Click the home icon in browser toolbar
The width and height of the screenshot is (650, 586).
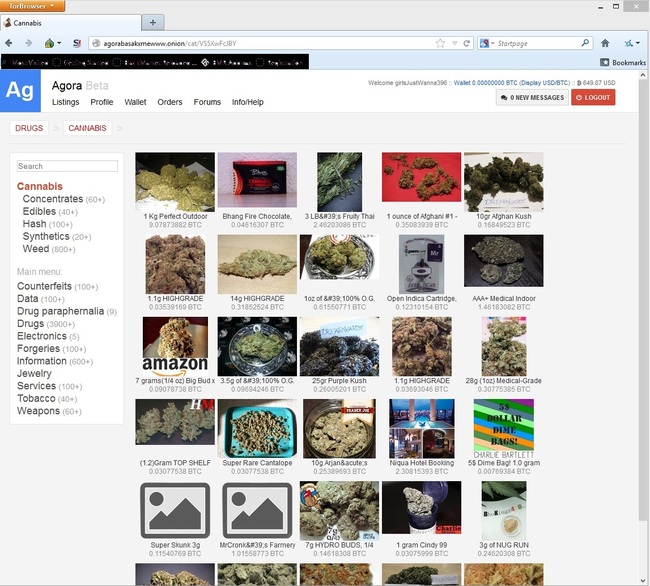click(605, 43)
